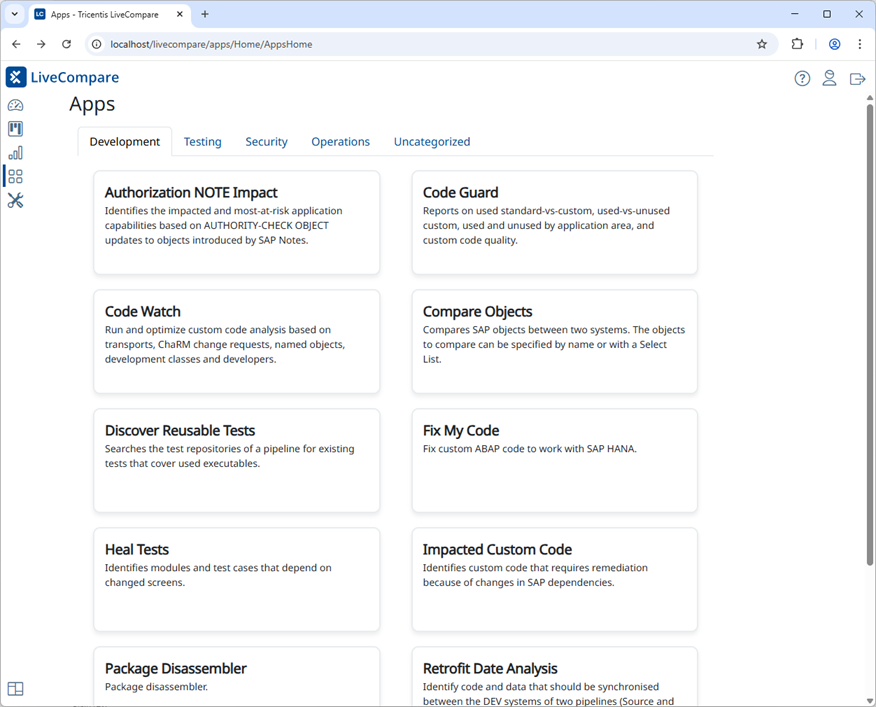Close the Apps - Tricentis LiveCompare tab
This screenshot has height=707, width=876.
[x=180, y=15]
